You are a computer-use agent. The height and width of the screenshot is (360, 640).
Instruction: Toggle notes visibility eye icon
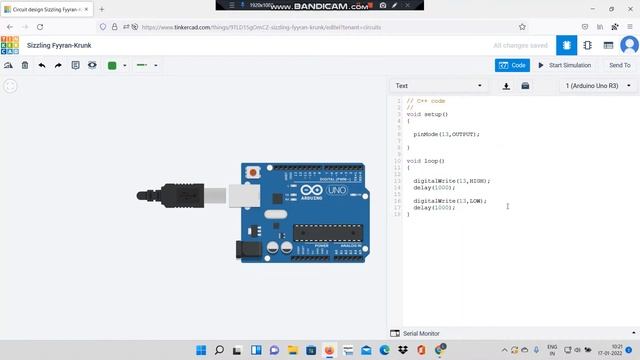coord(92,65)
